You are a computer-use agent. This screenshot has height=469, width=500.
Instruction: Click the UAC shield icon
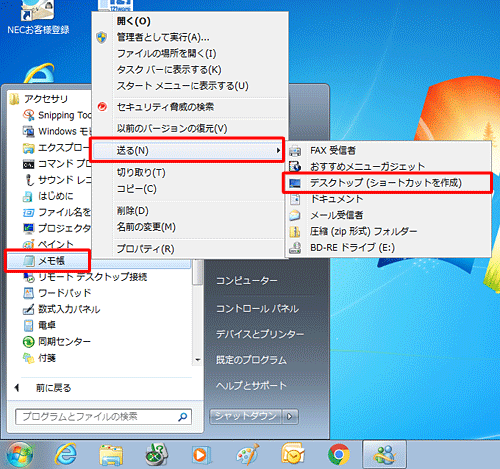(x=102, y=37)
